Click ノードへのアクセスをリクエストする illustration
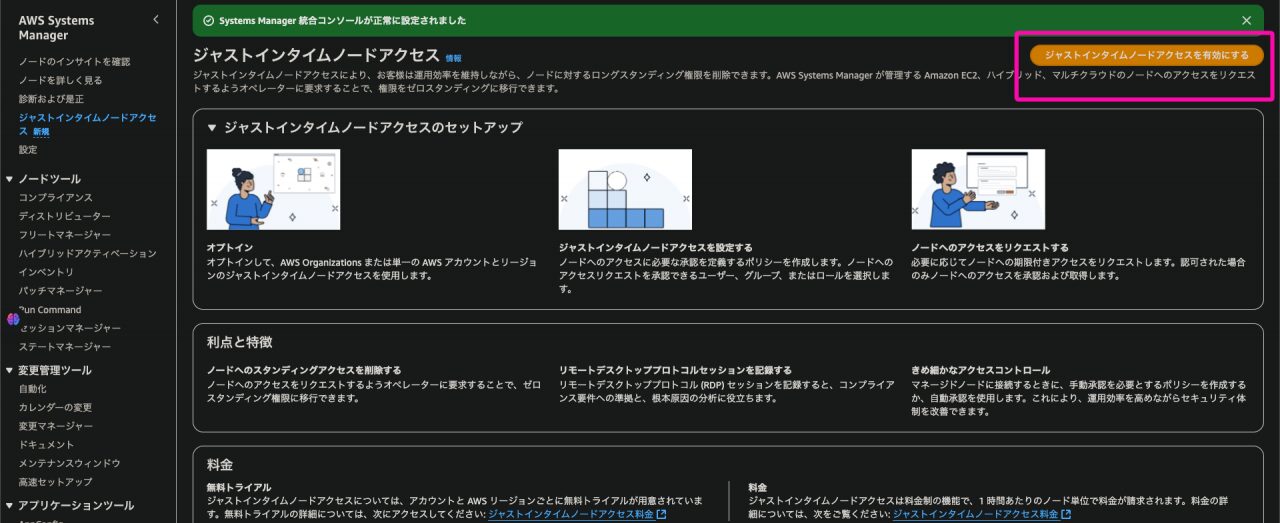 [978, 190]
